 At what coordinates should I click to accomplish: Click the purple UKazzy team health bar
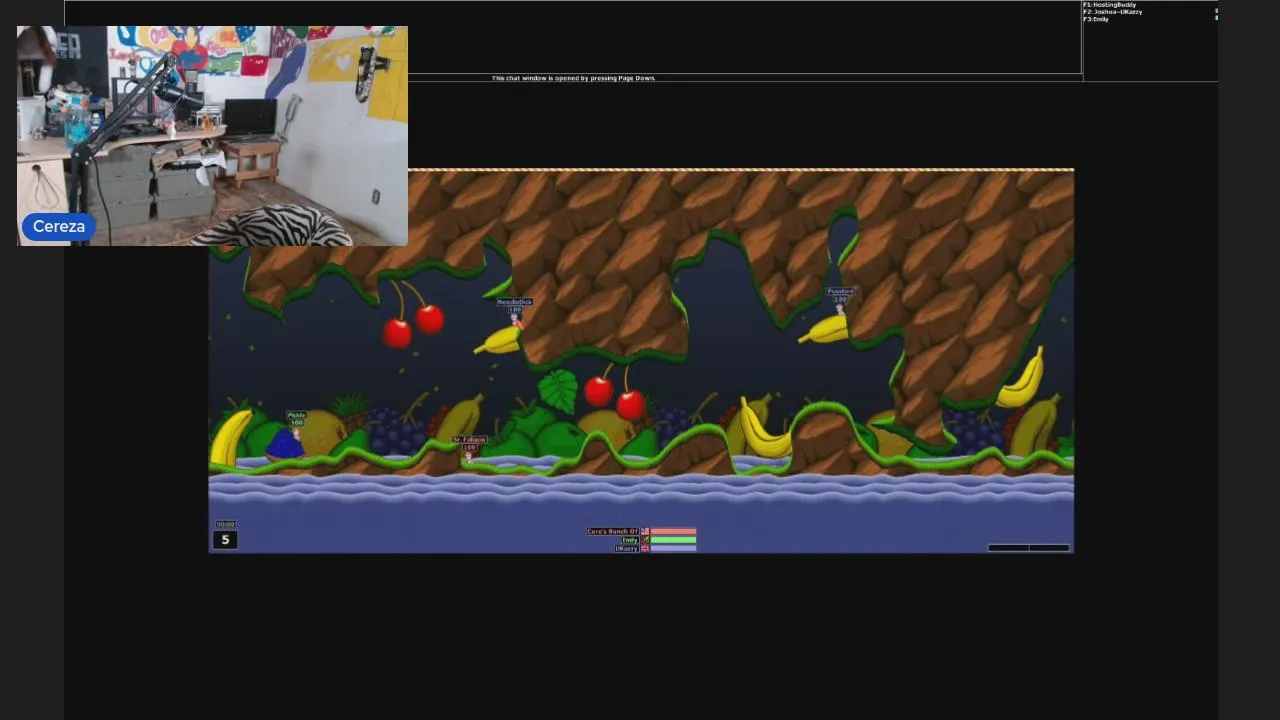point(673,548)
